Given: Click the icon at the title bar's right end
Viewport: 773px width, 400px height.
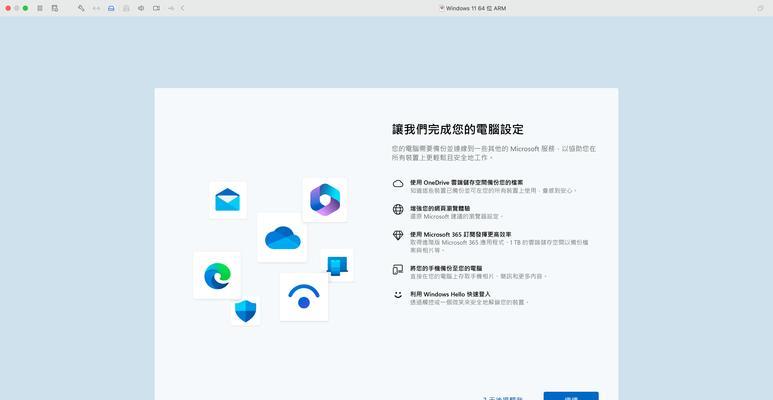Looking at the screenshot, I should click(761, 8).
